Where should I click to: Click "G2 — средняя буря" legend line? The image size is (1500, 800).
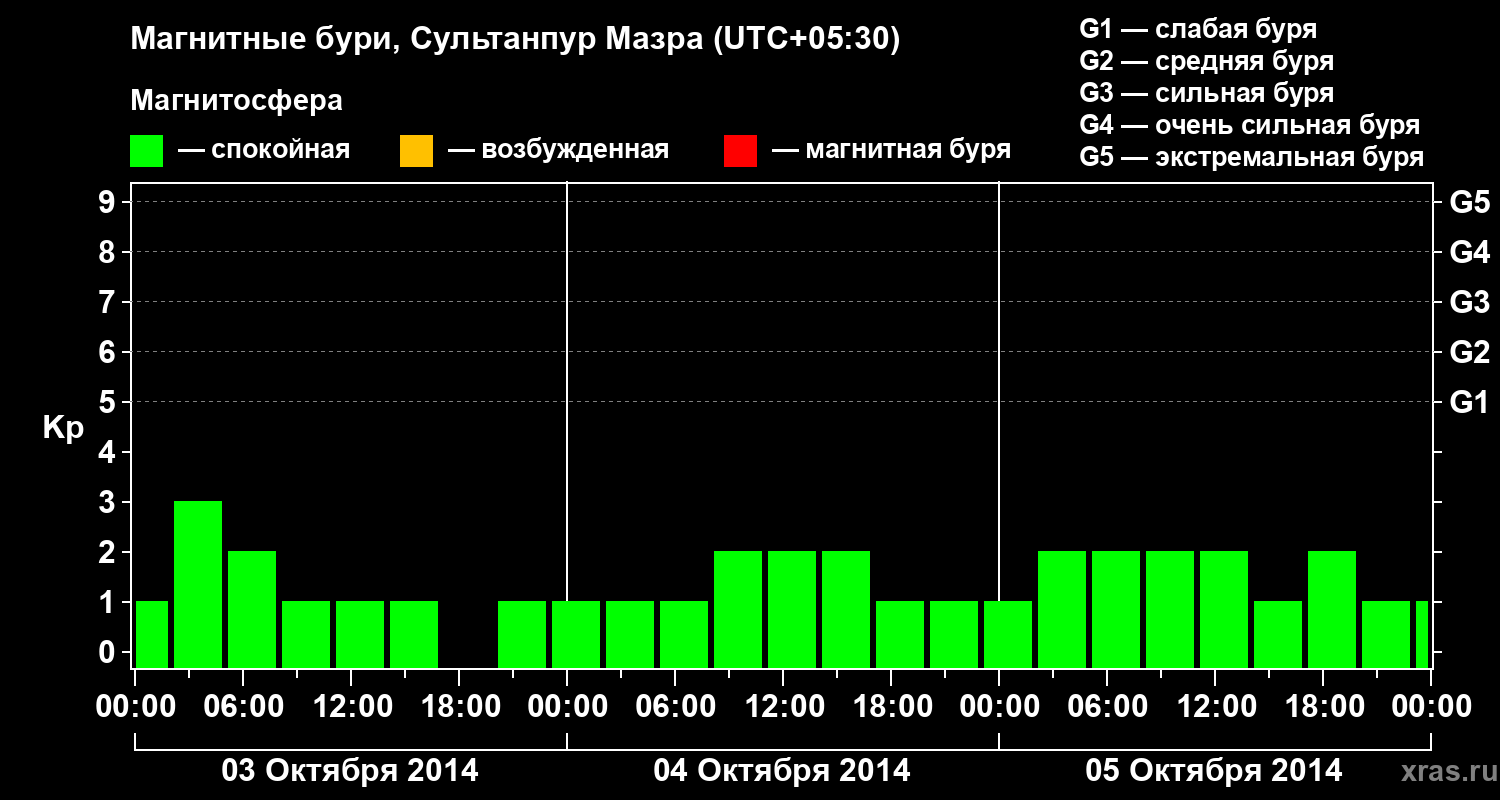(1206, 61)
